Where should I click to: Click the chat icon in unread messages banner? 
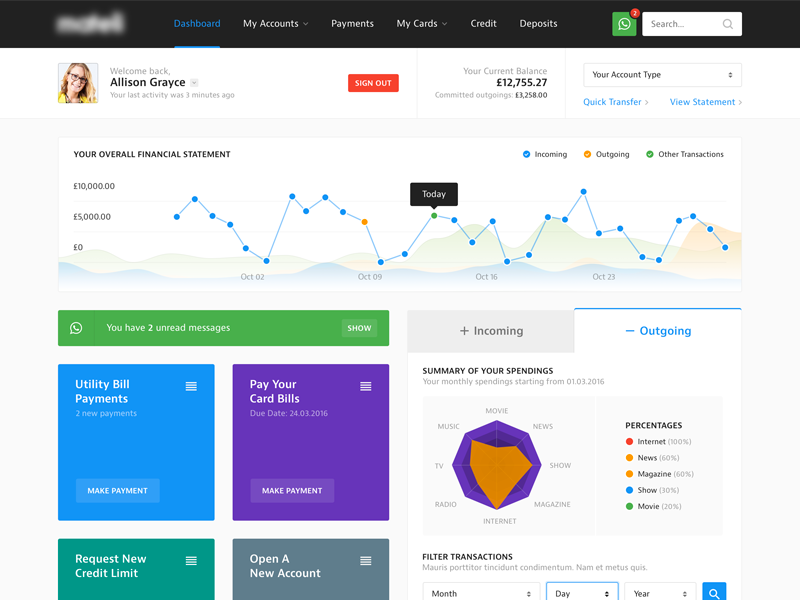coord(76,328)
